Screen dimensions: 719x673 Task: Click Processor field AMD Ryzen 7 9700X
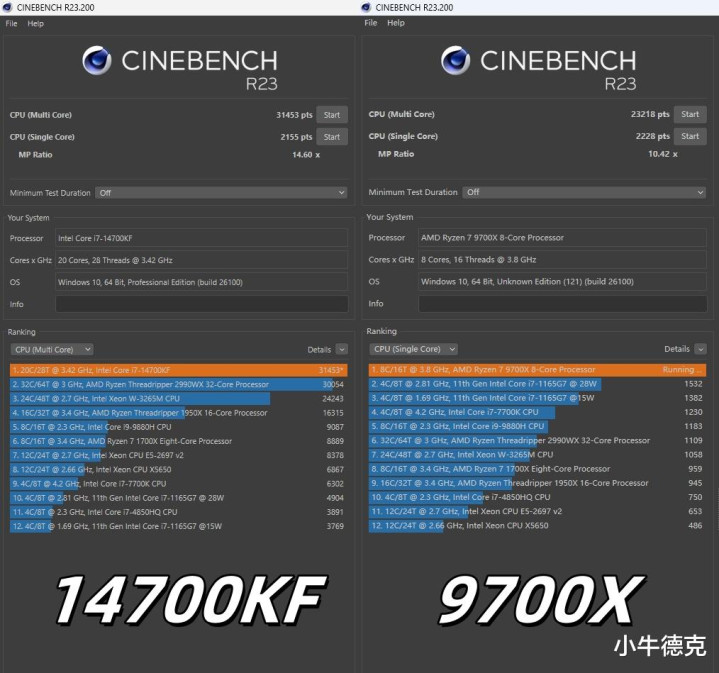(563, 238)
